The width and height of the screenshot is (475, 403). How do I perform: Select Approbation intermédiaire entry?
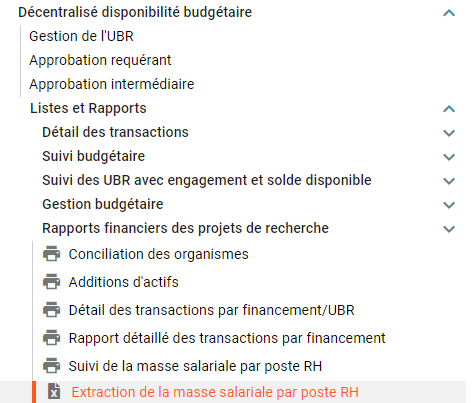coord(112,84)
